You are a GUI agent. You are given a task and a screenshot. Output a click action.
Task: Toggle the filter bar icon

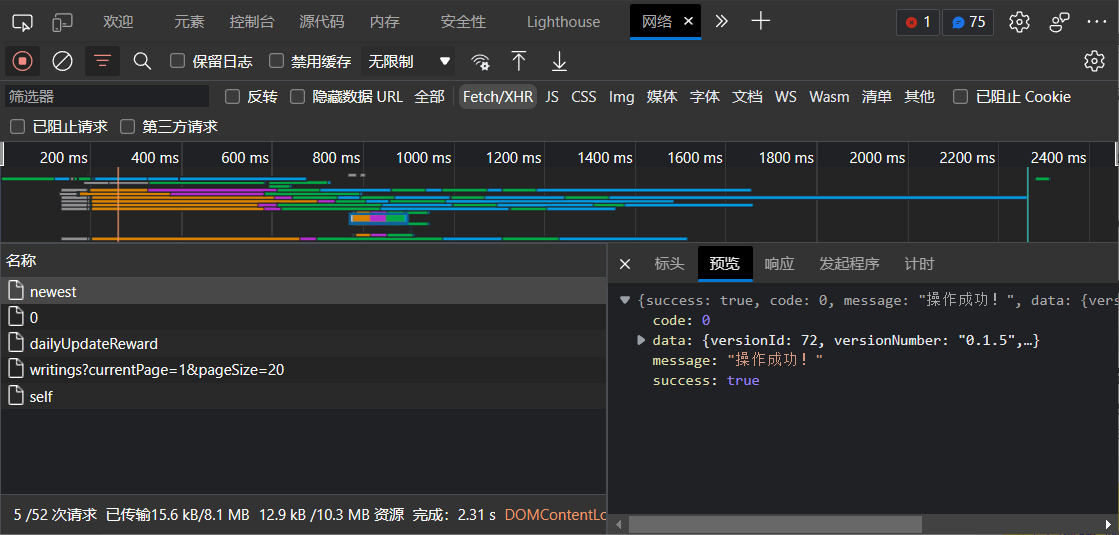point(103,61)
